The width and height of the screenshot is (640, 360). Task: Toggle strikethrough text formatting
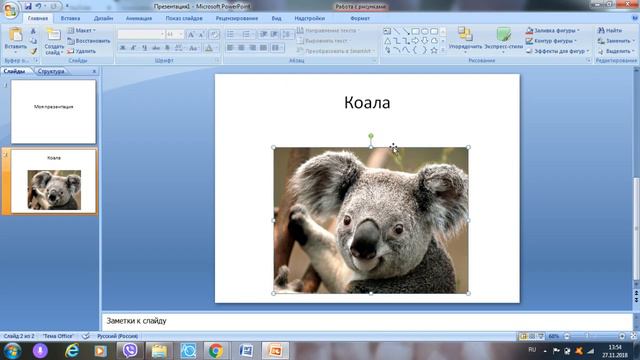(x=156, y=48)
